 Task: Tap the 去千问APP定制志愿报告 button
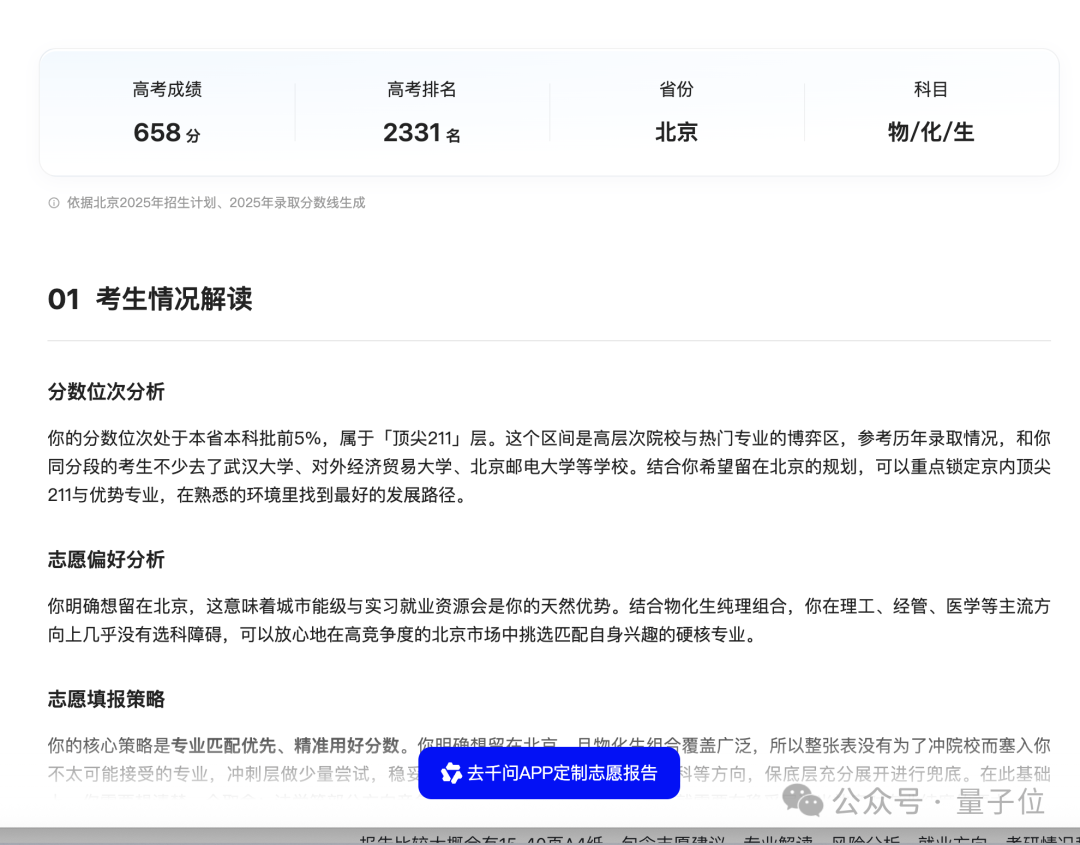click(549, 773)
